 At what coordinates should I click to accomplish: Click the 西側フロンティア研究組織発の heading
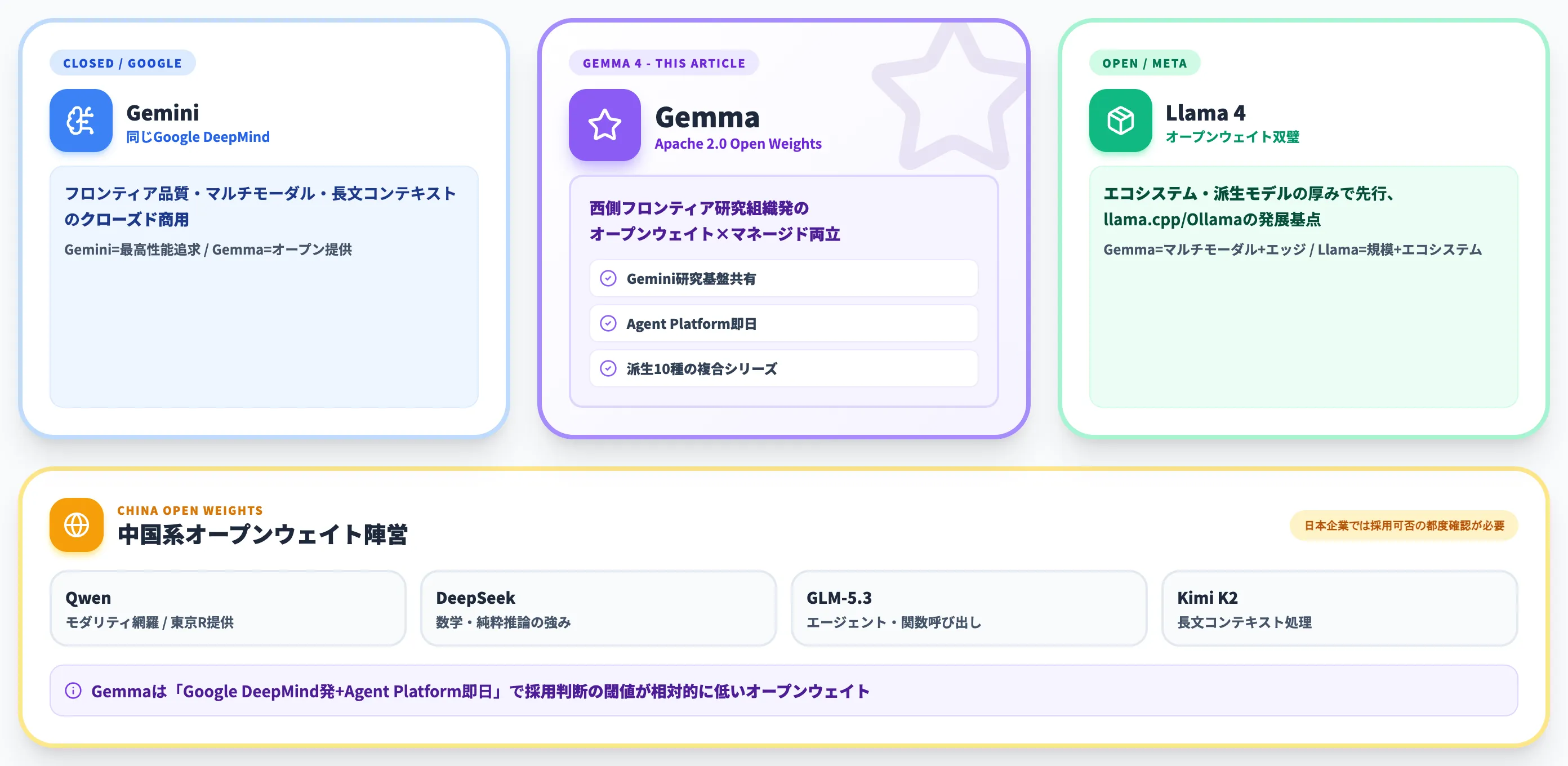click(699, 208)
